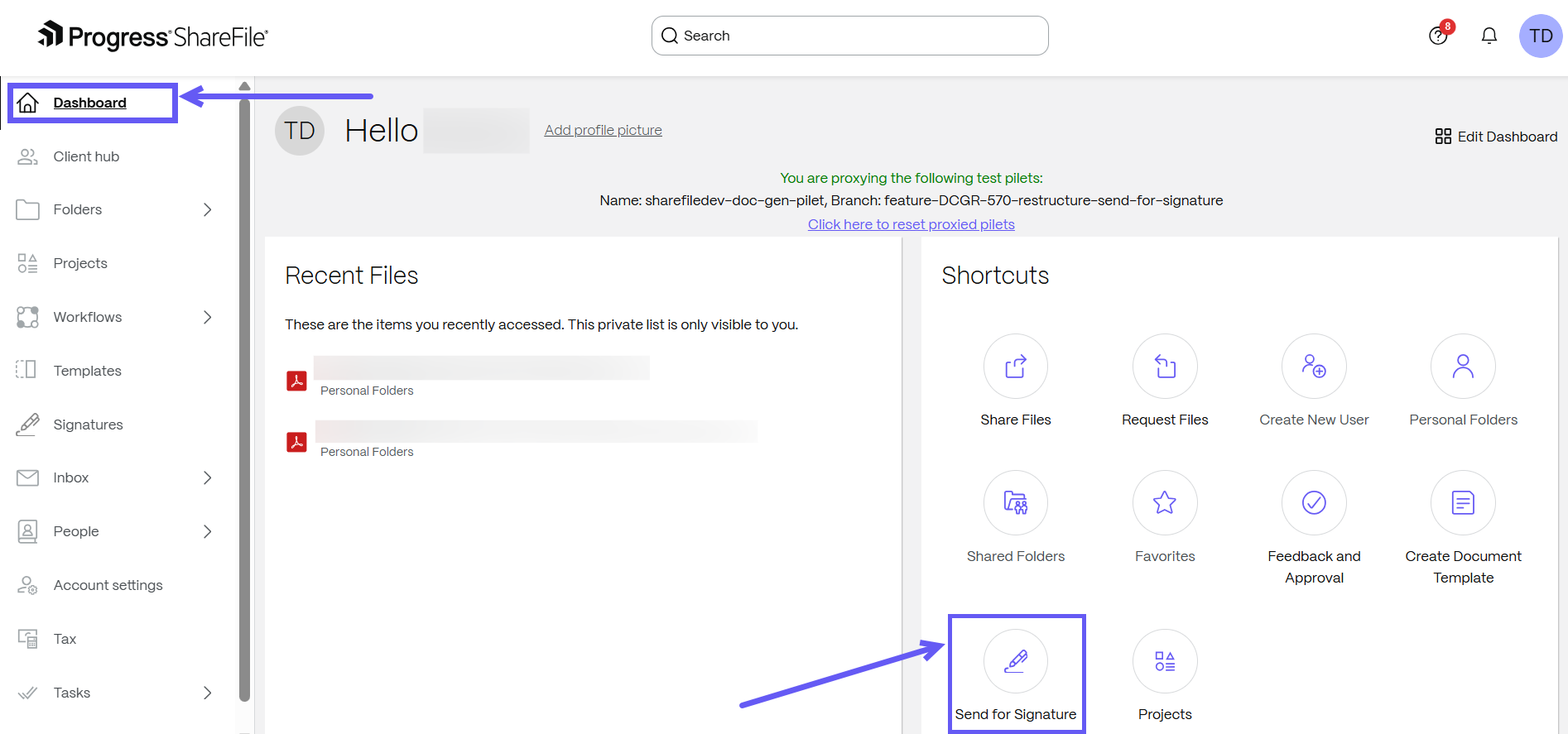
Task: Open the Shared Folders shortcut icon
Action: [x=1015, y=503]
